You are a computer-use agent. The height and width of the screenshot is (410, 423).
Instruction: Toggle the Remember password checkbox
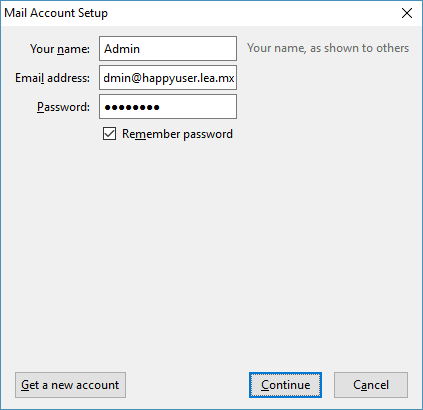(109, 134)
